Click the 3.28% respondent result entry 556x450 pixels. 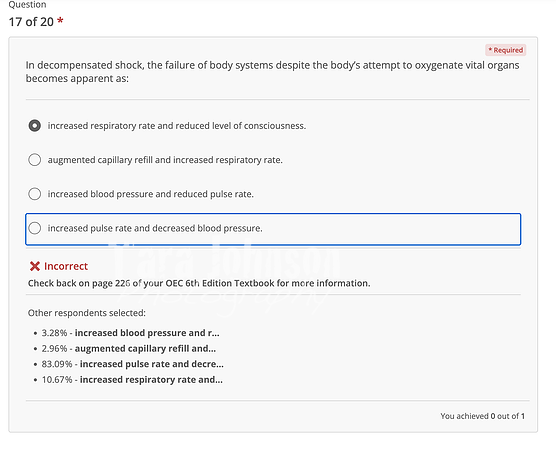point(130,333)
